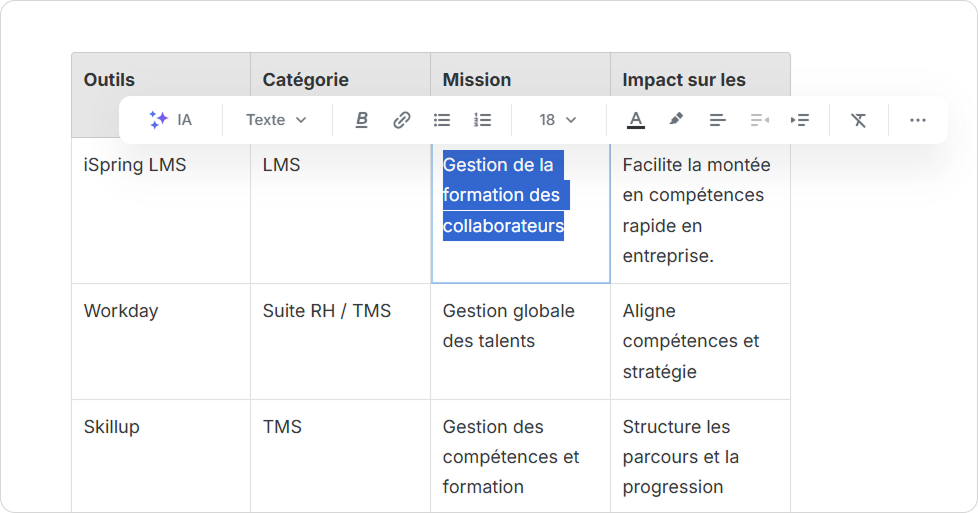978x513 pixels.
Task: Open the Texte style dropdown
Action: click(x=276, y=120)
